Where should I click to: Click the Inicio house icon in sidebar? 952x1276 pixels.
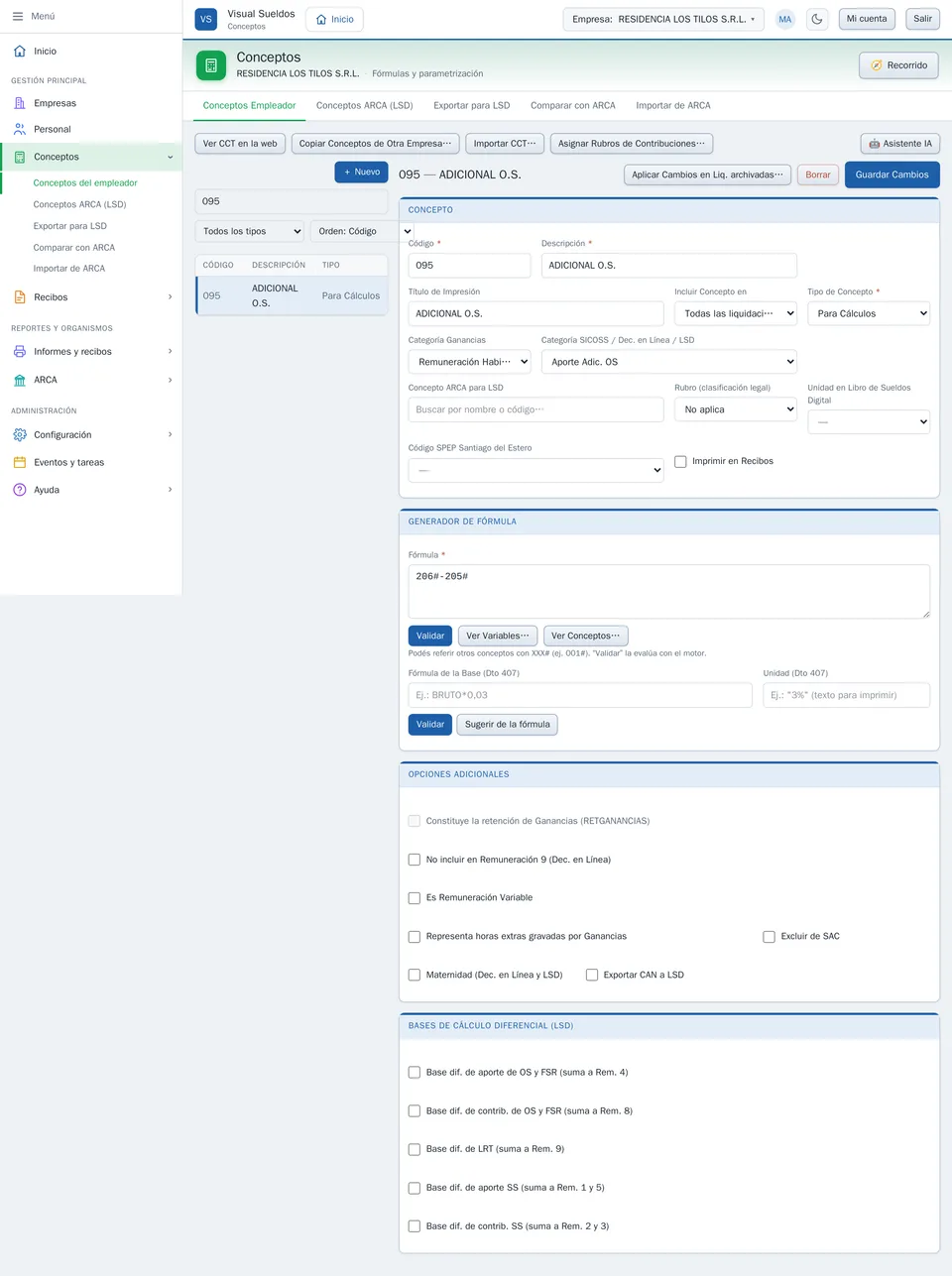coord(20,51)
